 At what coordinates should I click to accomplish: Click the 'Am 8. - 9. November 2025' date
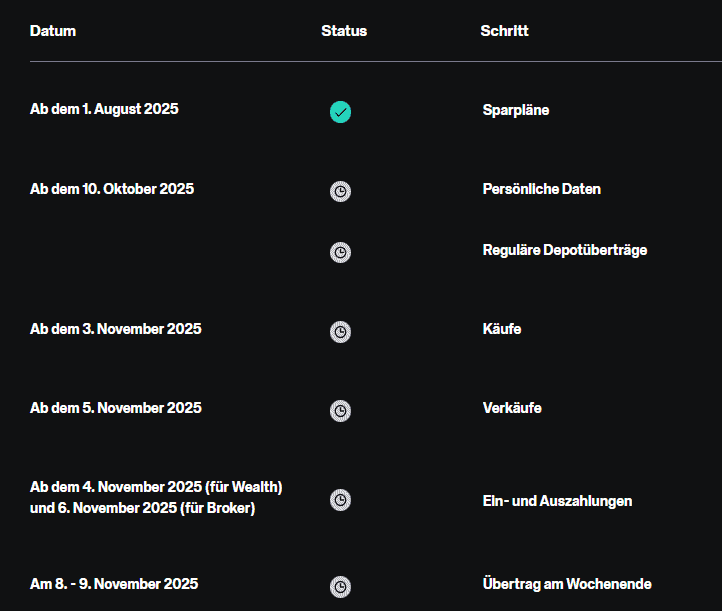click(114, 584)
